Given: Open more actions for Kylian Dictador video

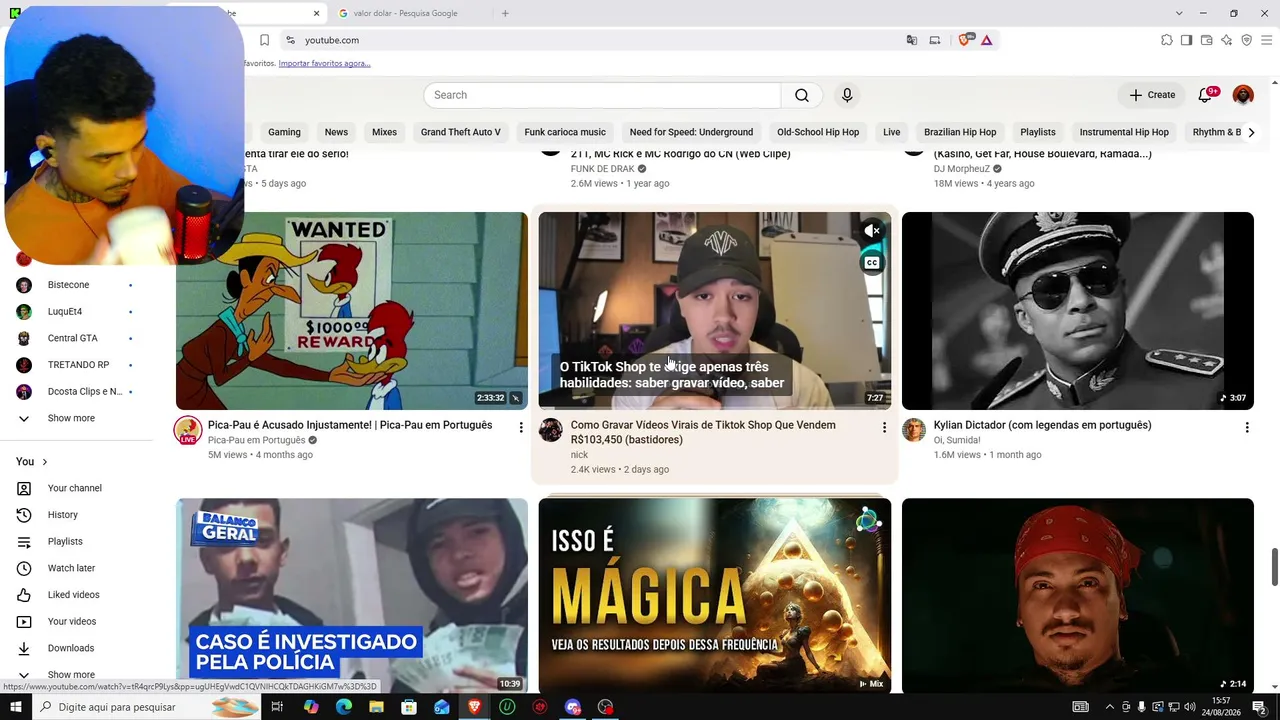Looking at the screenshot, I should click(1246, 427).
